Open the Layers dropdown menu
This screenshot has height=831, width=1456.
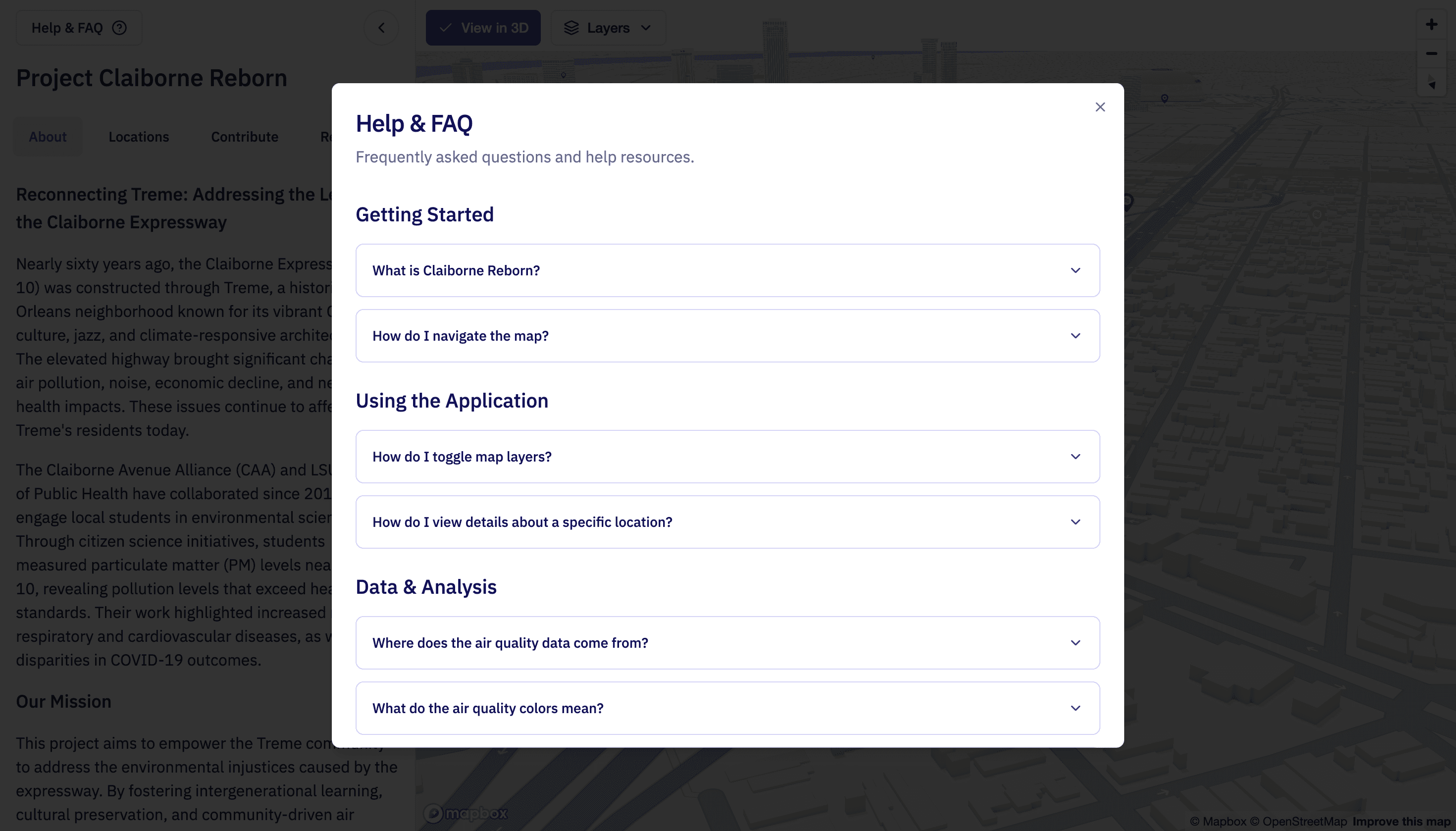coord(609,28)
